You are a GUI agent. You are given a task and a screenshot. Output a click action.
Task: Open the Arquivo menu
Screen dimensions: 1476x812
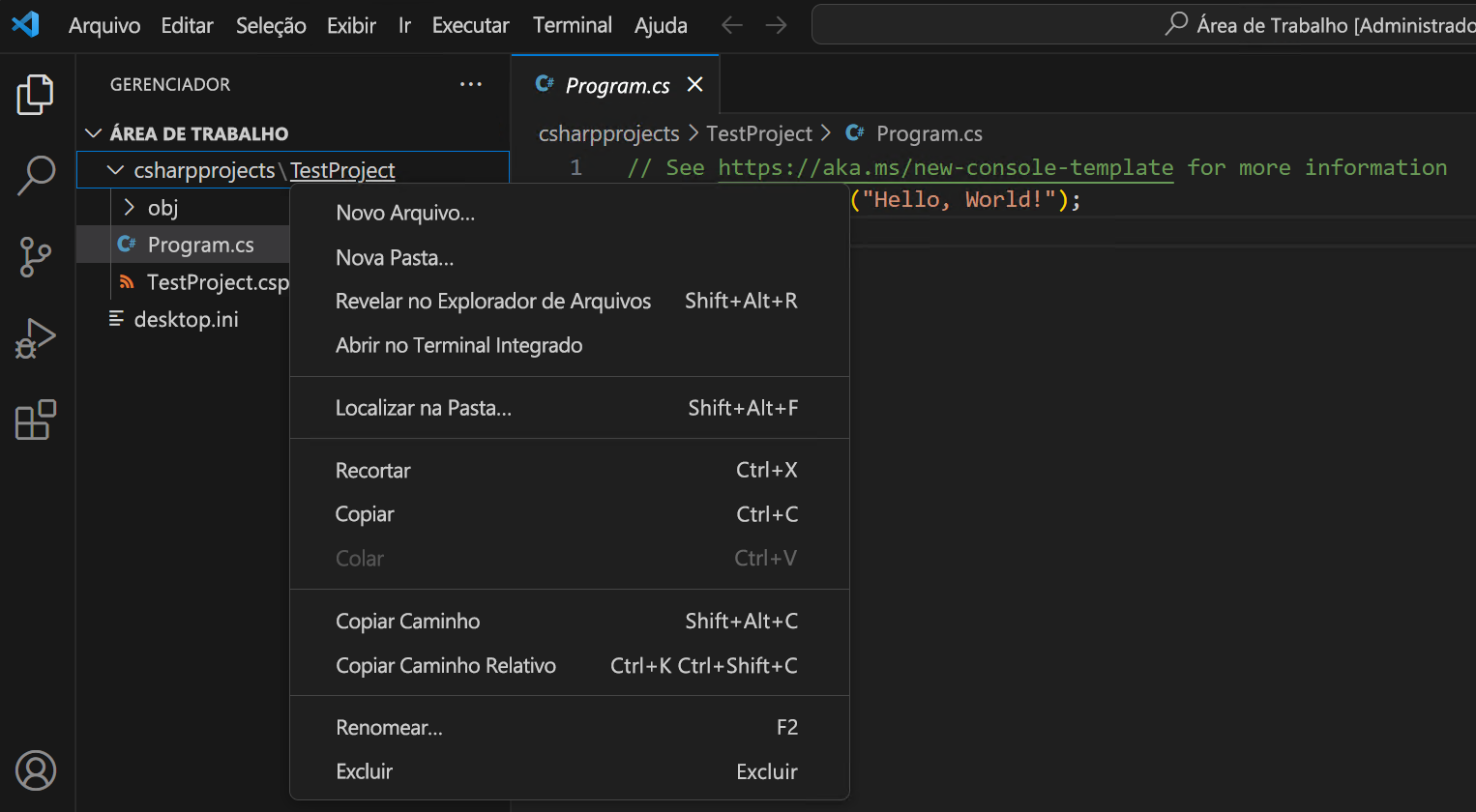point(104,25)
